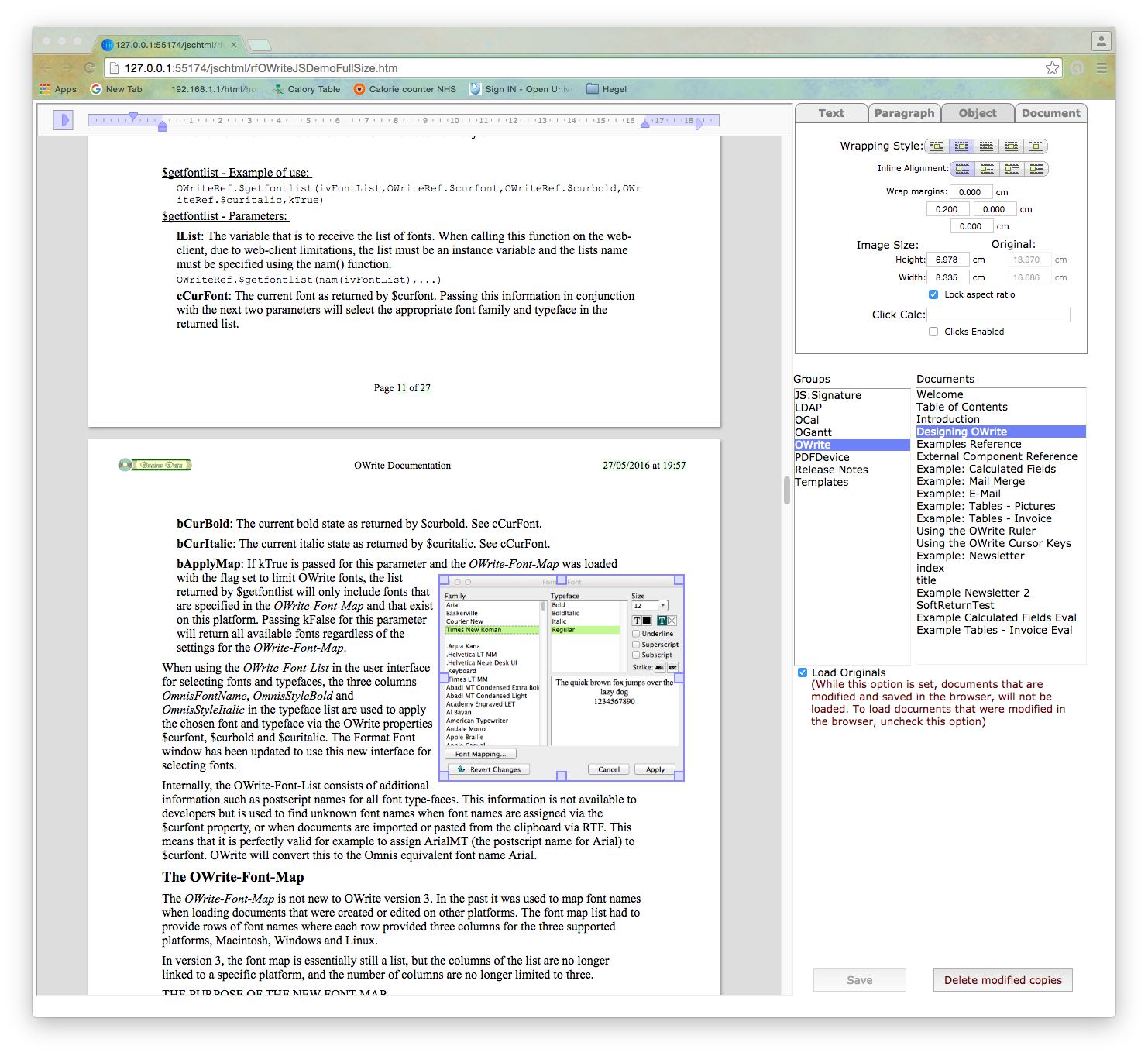Viewport: 1148px width, 1056px height.
Task: Open Example: Mail Merge document
Action: 1001,481
